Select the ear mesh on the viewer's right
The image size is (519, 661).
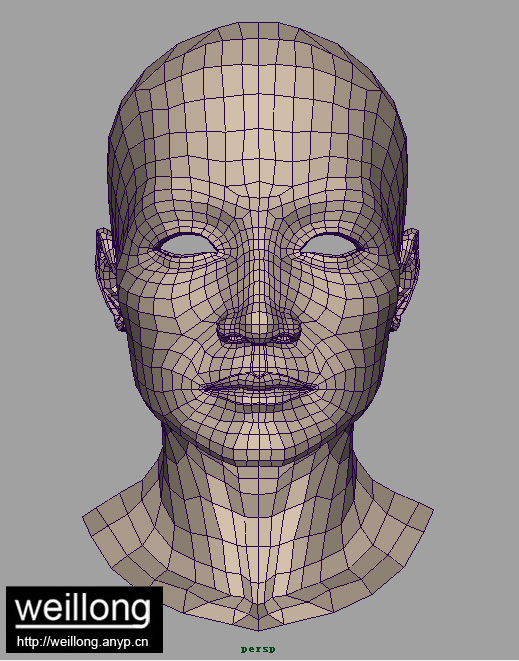coord(407,278)
